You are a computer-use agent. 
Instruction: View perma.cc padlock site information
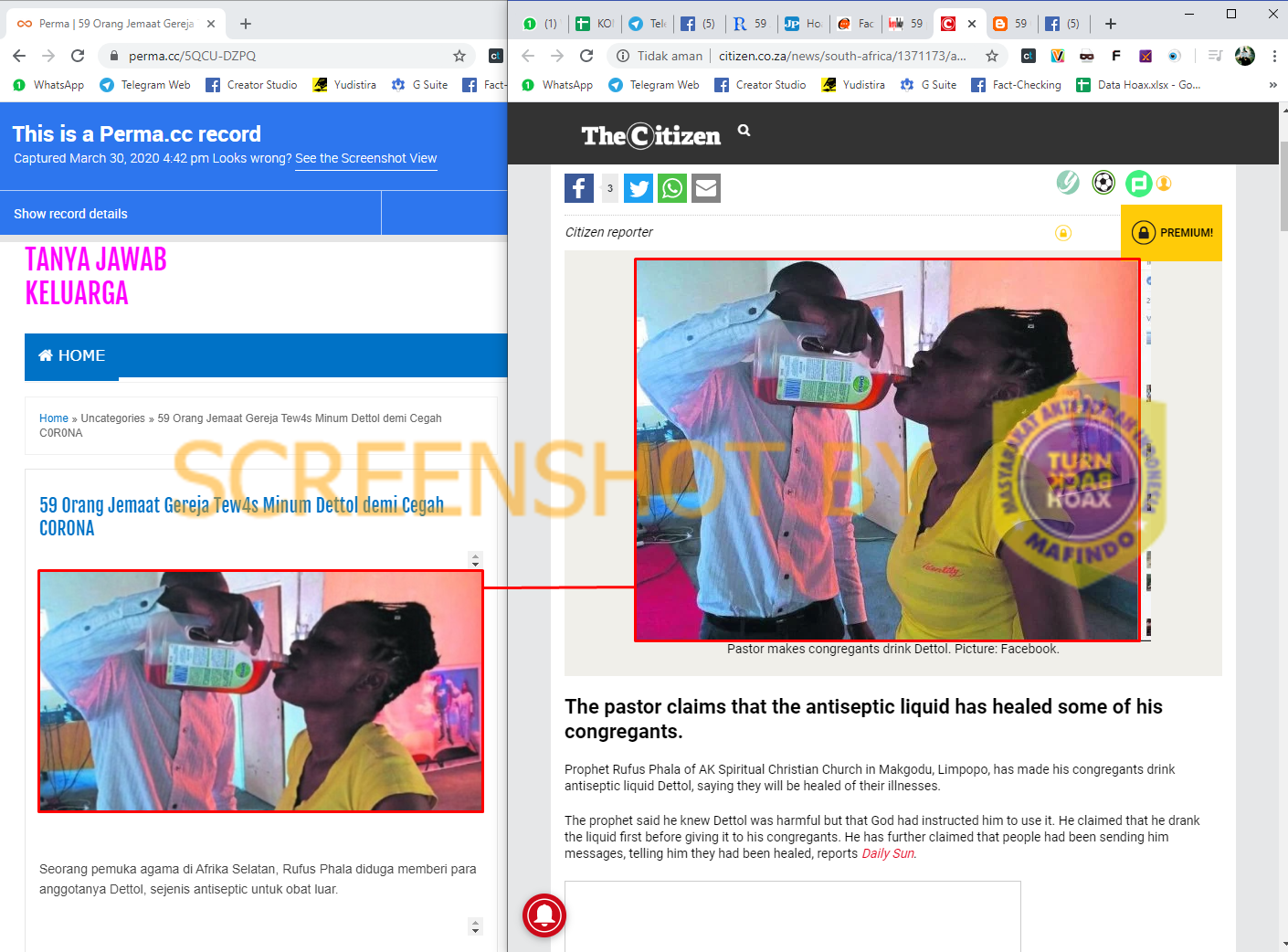pyautogui.click(x=114, y=56)
